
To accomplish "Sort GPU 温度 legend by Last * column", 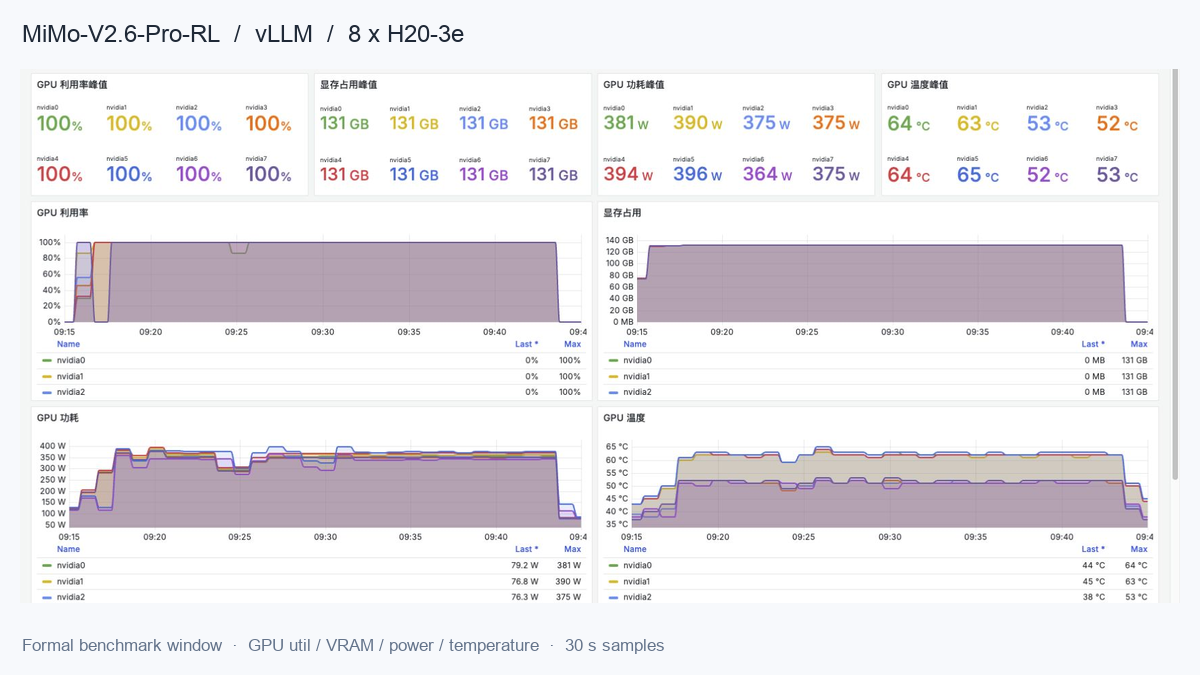I will (1094, 549).
